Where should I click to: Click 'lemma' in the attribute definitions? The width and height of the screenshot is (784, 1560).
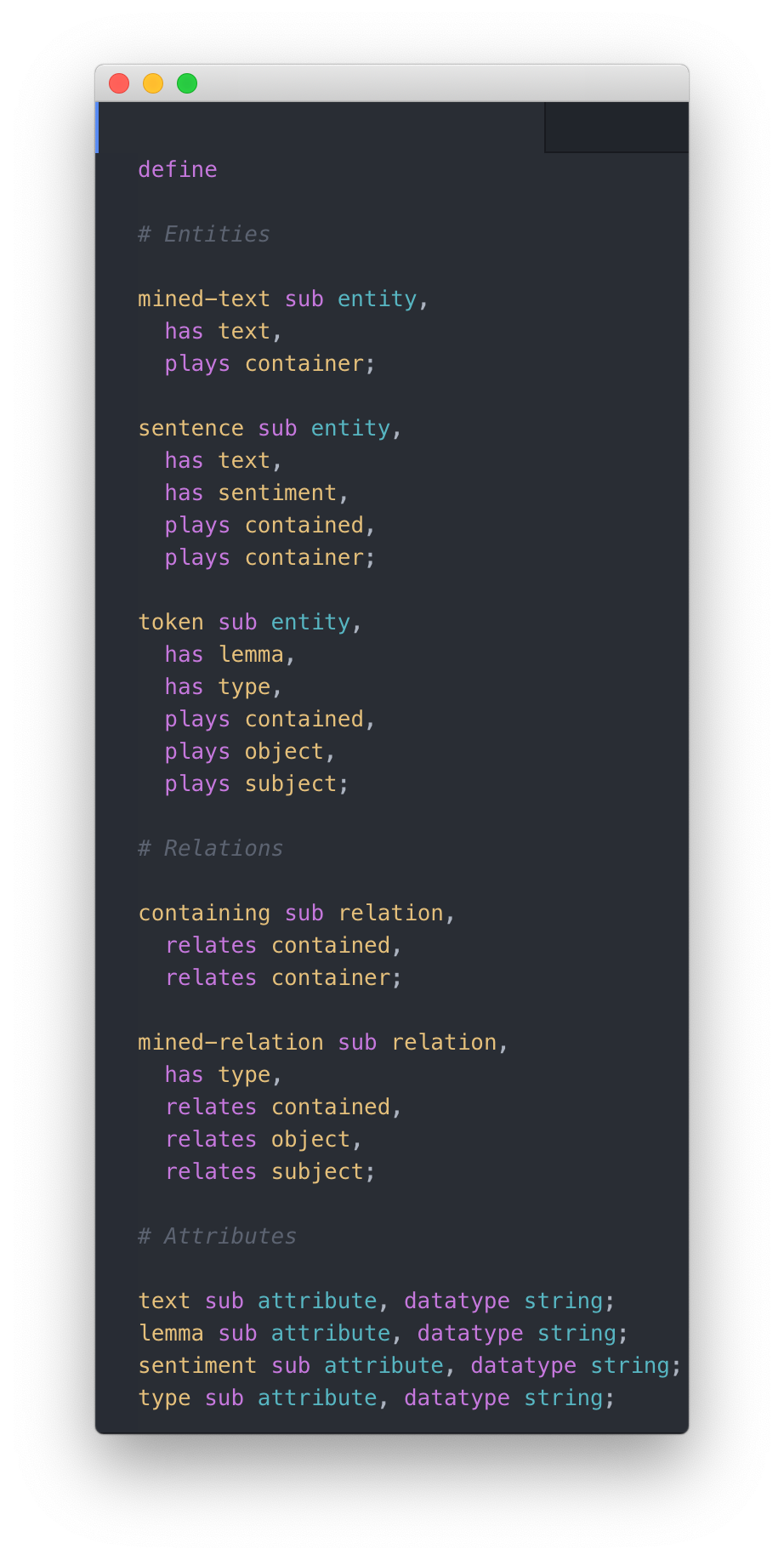click(171, 1333)
